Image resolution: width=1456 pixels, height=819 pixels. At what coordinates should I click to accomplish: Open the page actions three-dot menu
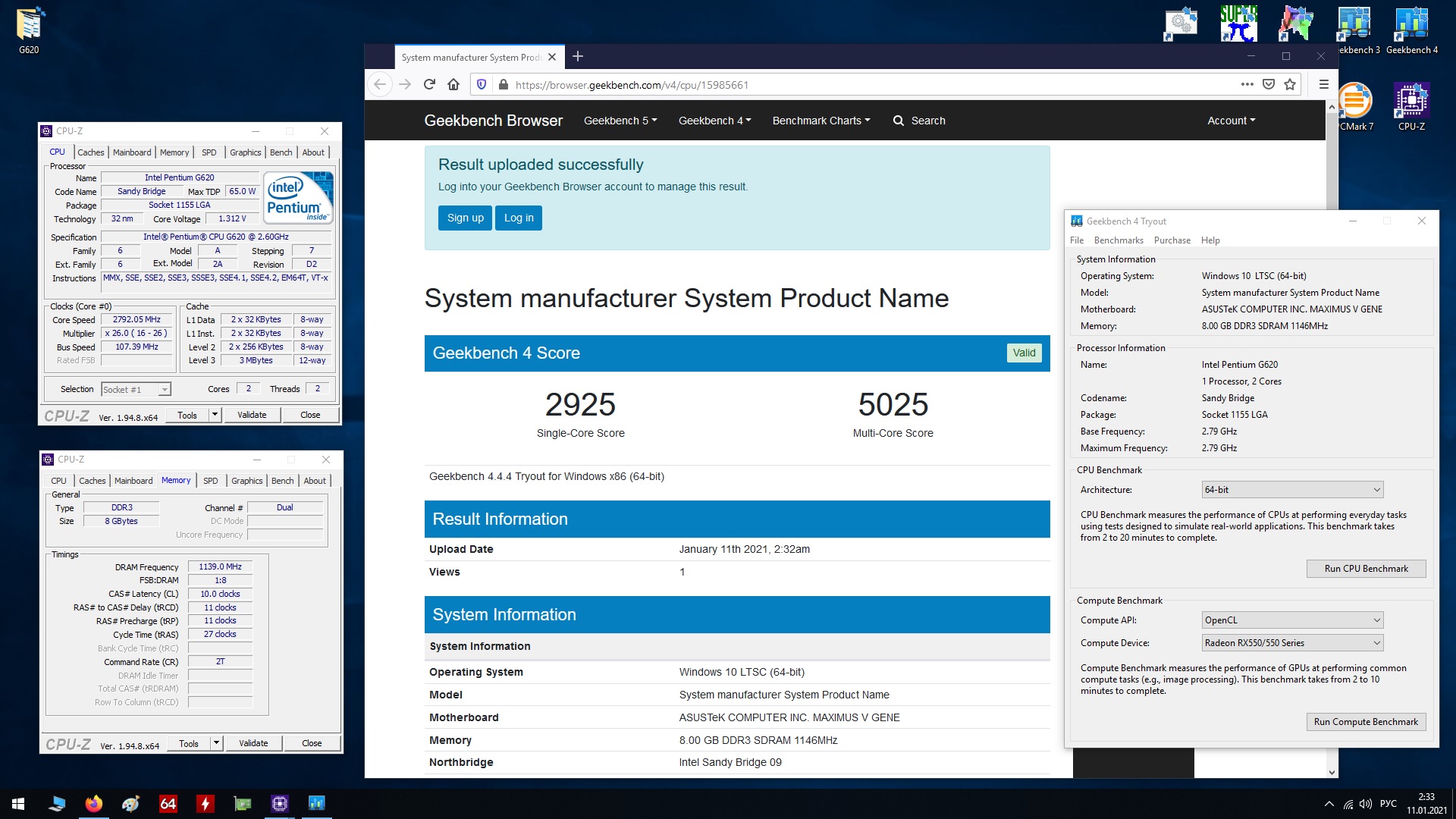[x=1247, y=84]
